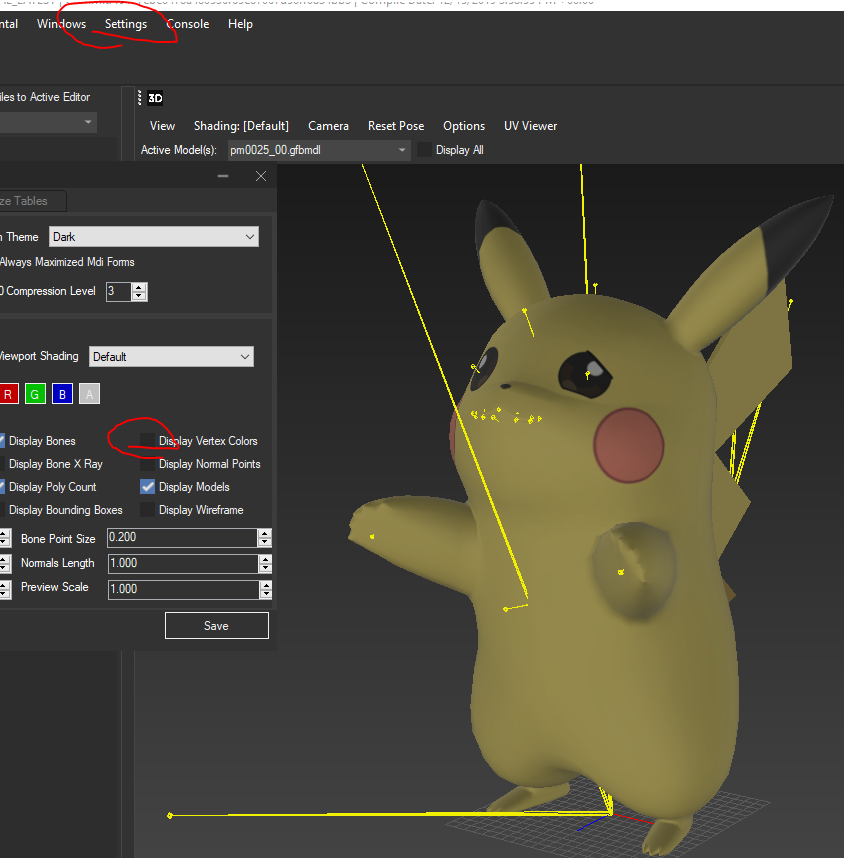Toggle the blue channel B button
Image resolution: width=844 pixels, height=858 pixels.
pyautogui.click(x=62, y=394)
